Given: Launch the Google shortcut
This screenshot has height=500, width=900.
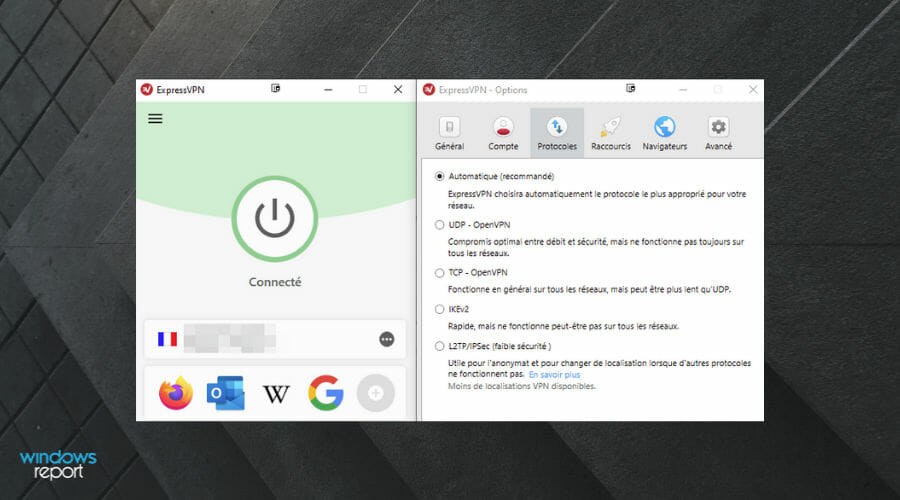Looking at the screenshot, I should 325,393.
